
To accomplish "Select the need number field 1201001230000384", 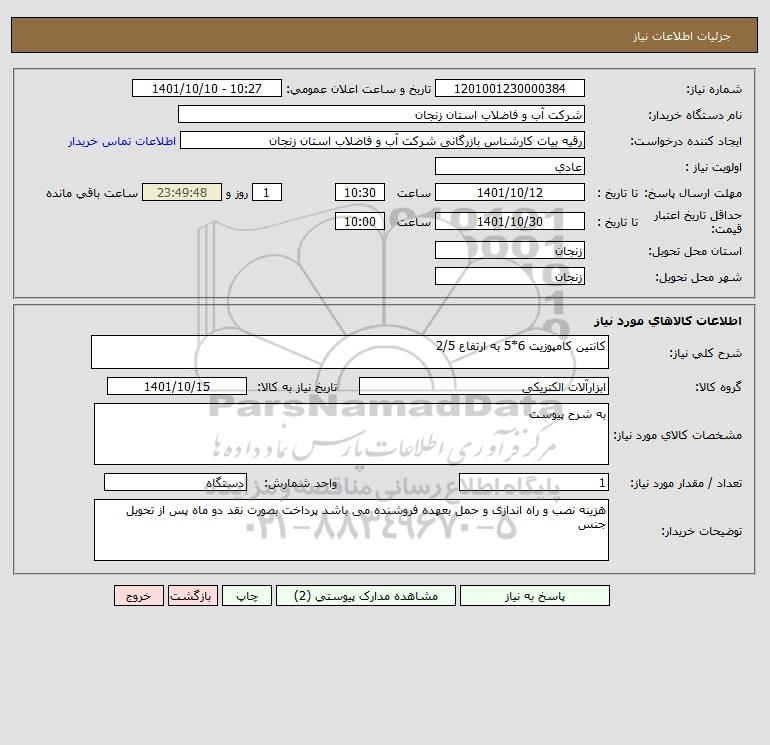I will (x=510, y=88).
